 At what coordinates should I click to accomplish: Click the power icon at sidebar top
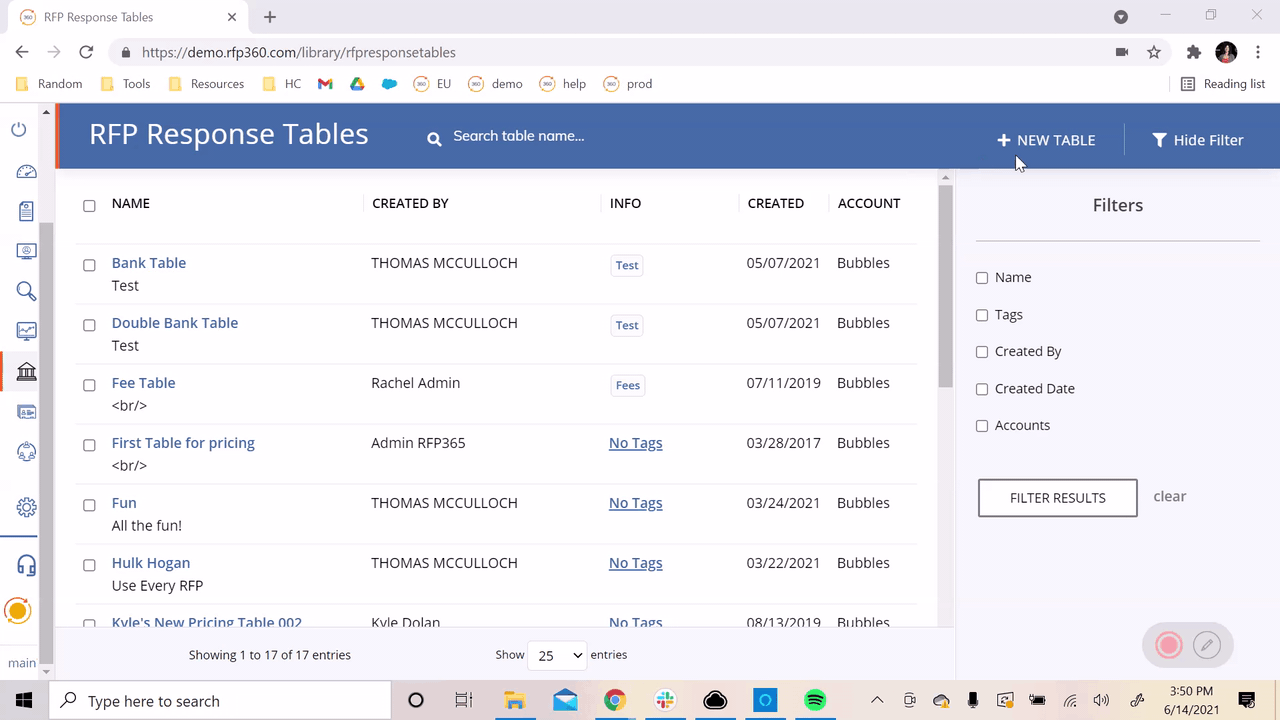[x=19, y=130]
